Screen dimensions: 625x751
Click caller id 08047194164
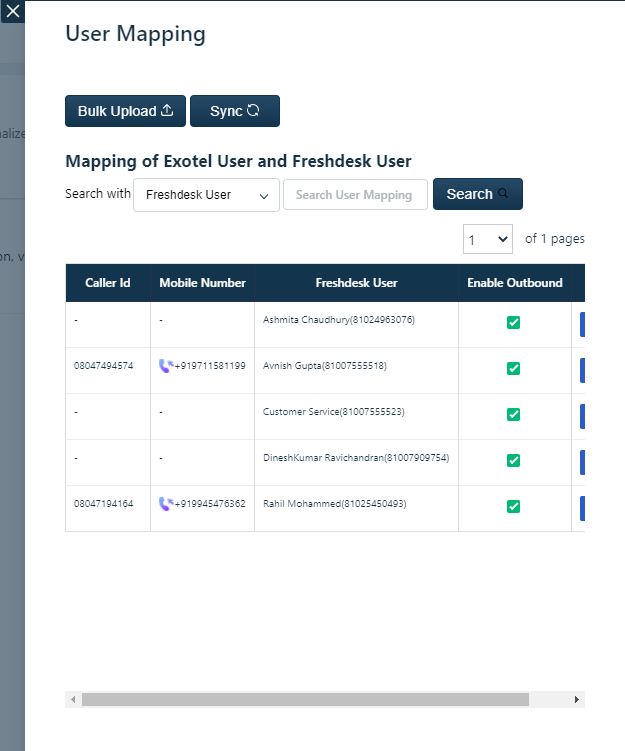[x=103, y=504]
